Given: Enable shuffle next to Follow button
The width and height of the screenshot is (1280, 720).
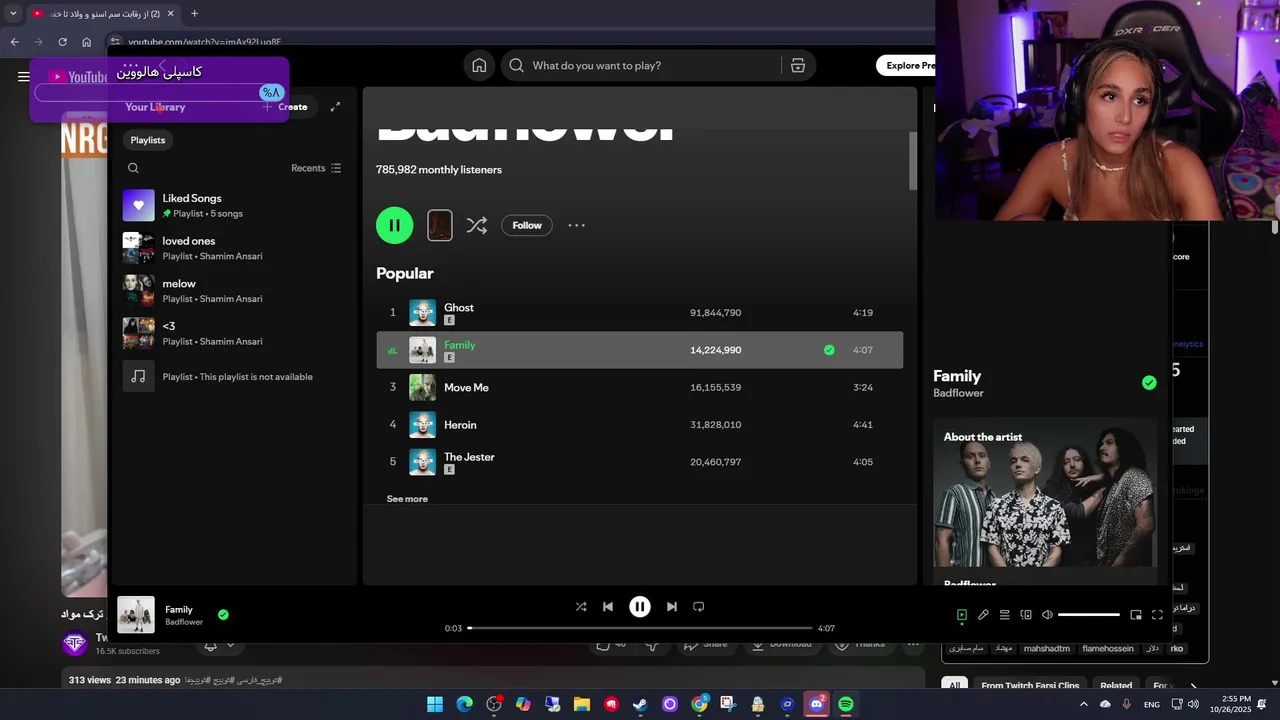Looking at the screenshot, I should [477, 225].
